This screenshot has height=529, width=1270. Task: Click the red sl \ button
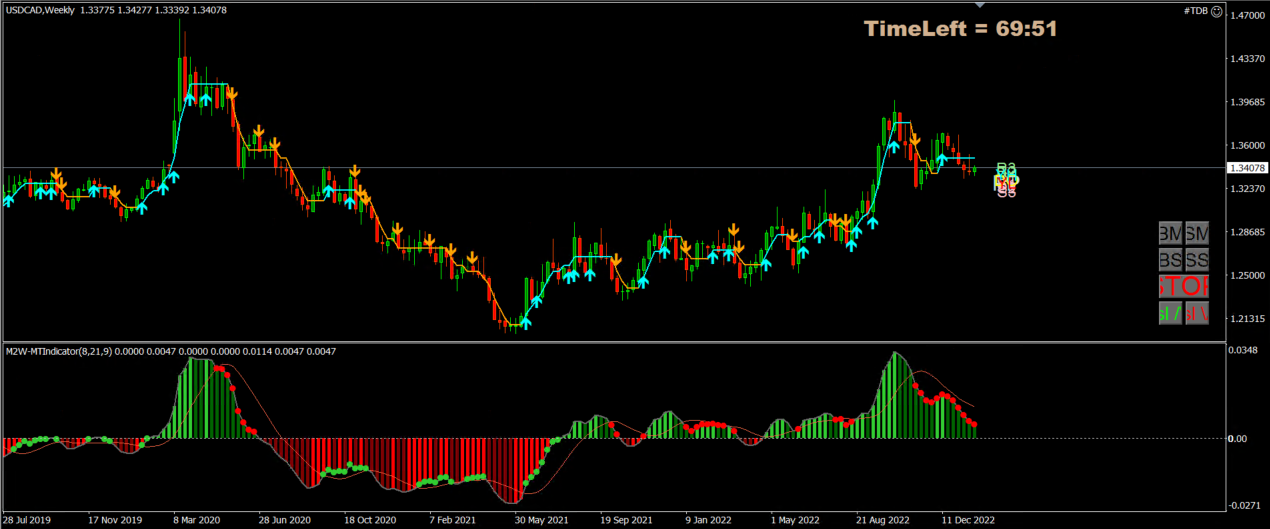[x=1197, y=313]
